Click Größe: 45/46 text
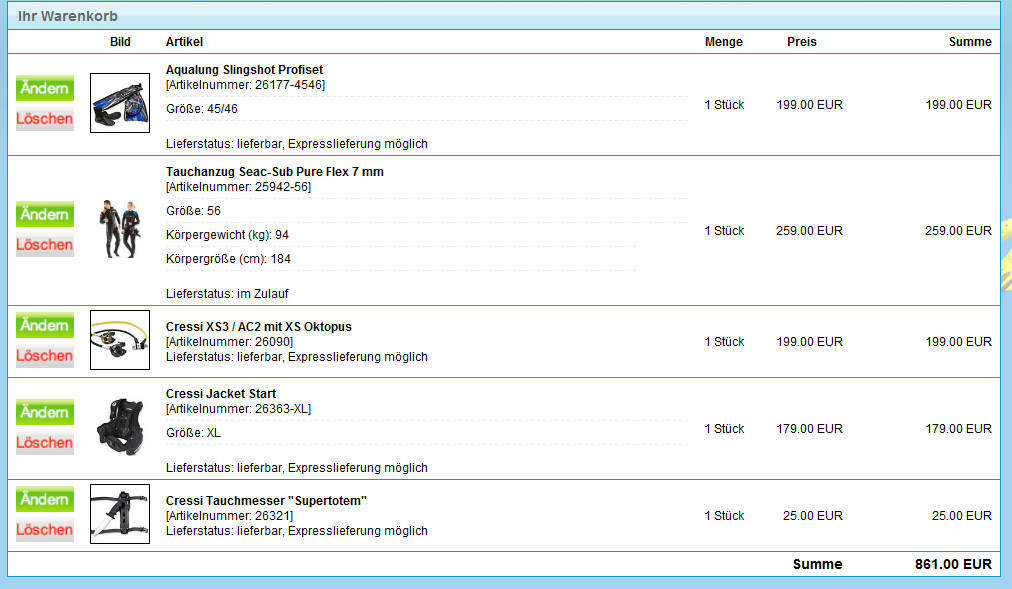The image size is (1012, 589). coord(201,109)
